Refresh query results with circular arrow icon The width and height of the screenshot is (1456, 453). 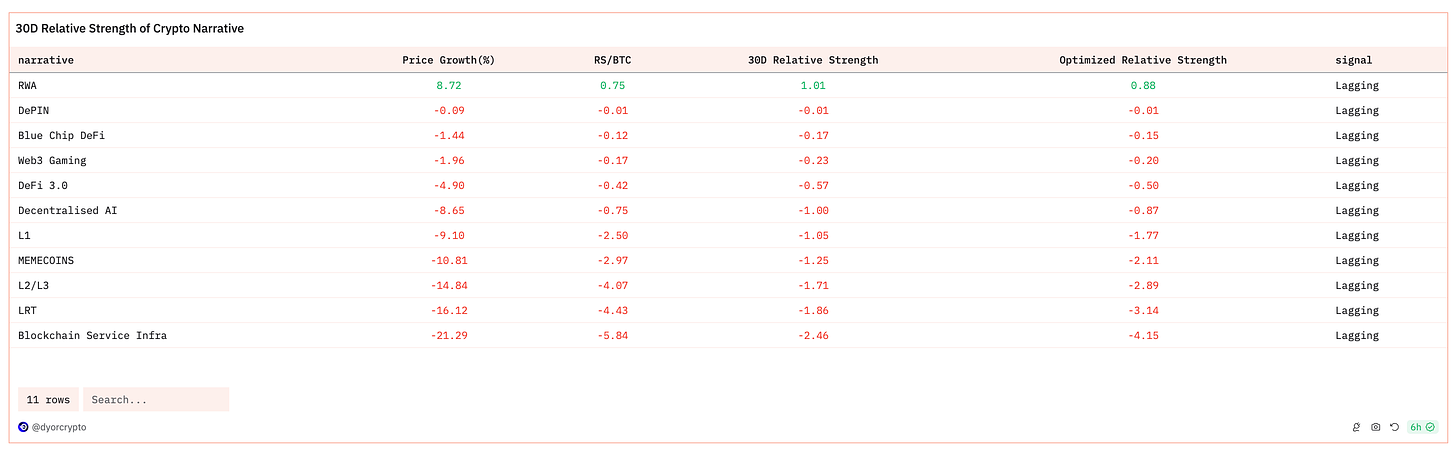[x=1394, y=427]
